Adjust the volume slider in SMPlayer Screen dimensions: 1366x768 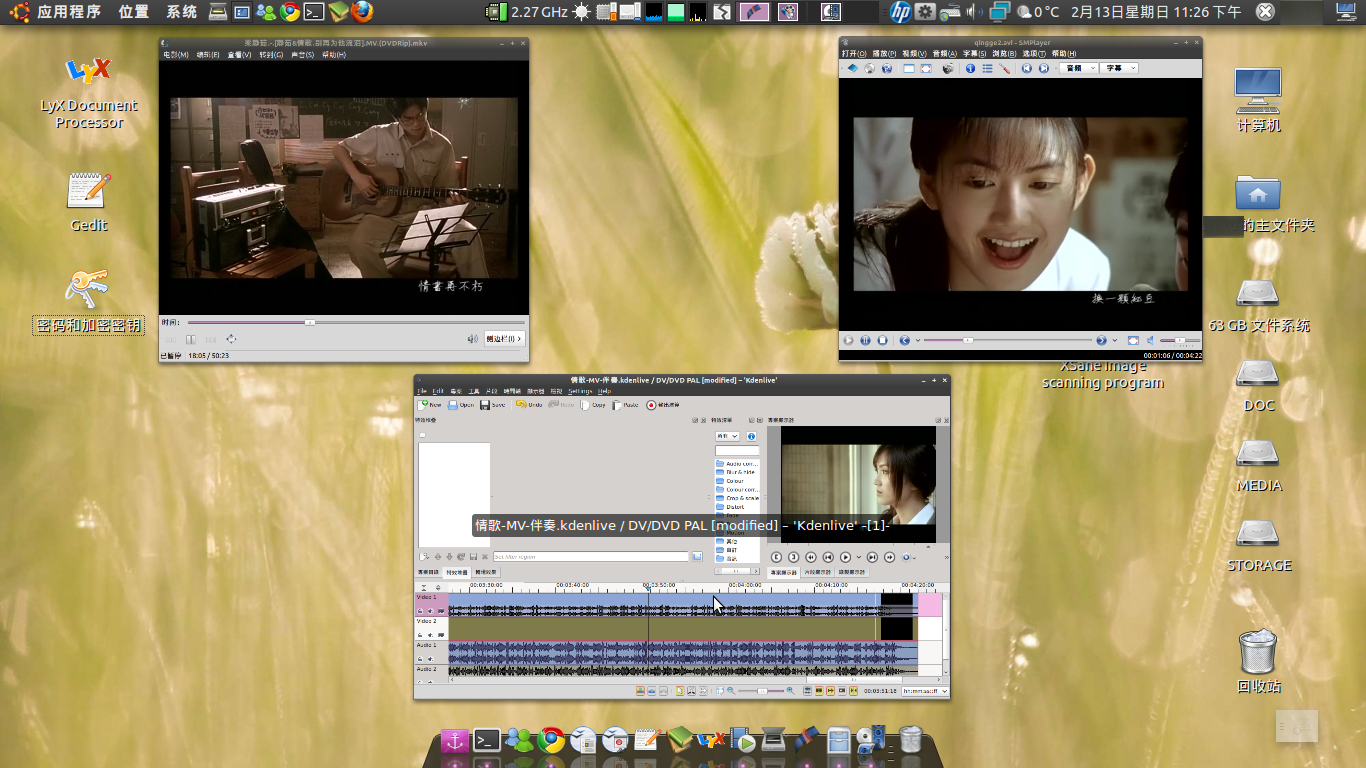point(1179,340)
